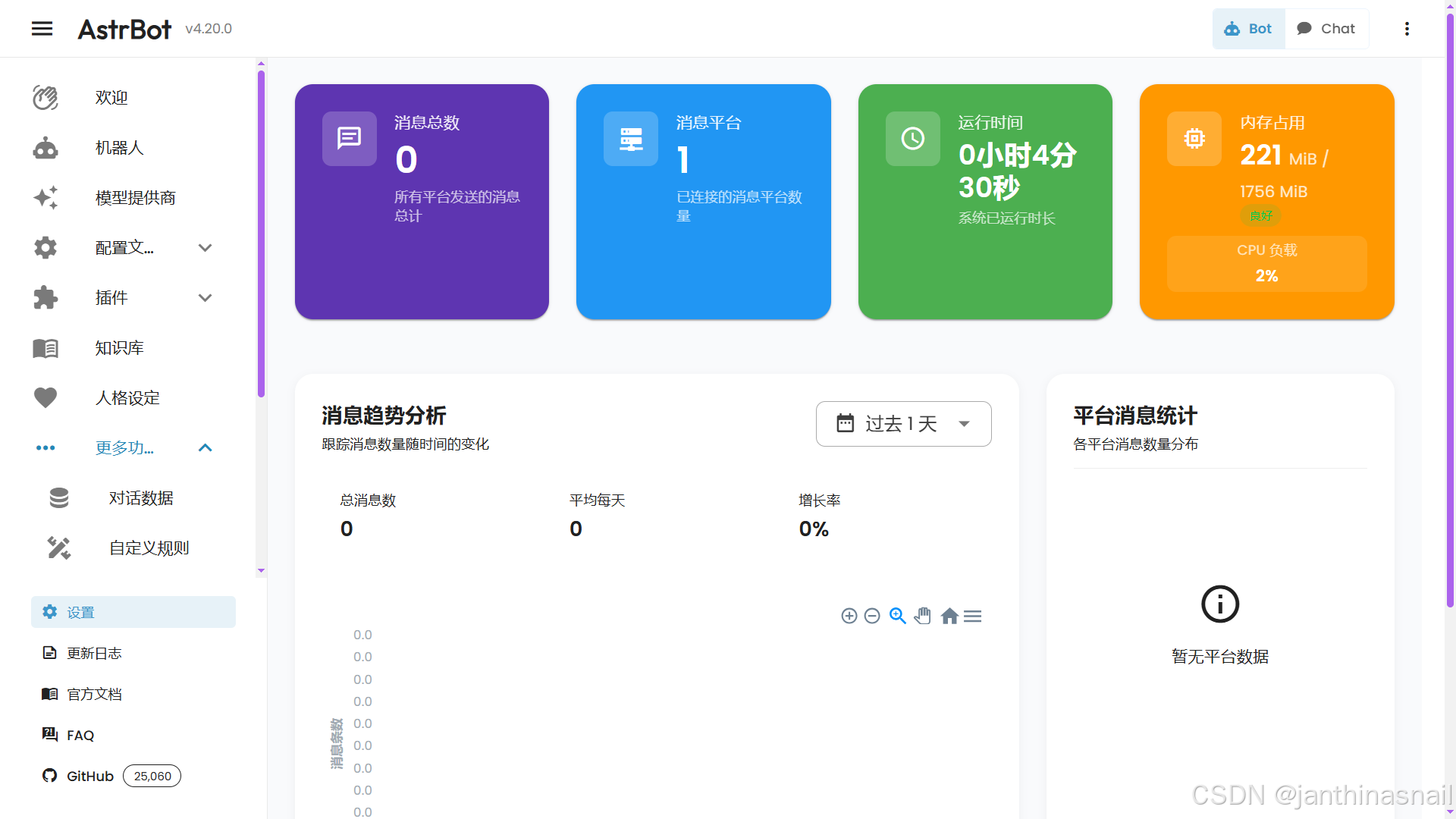Click the 更新日志 document icon
This screenshot has height=819, width=1456.
click(x=50, y=653)
